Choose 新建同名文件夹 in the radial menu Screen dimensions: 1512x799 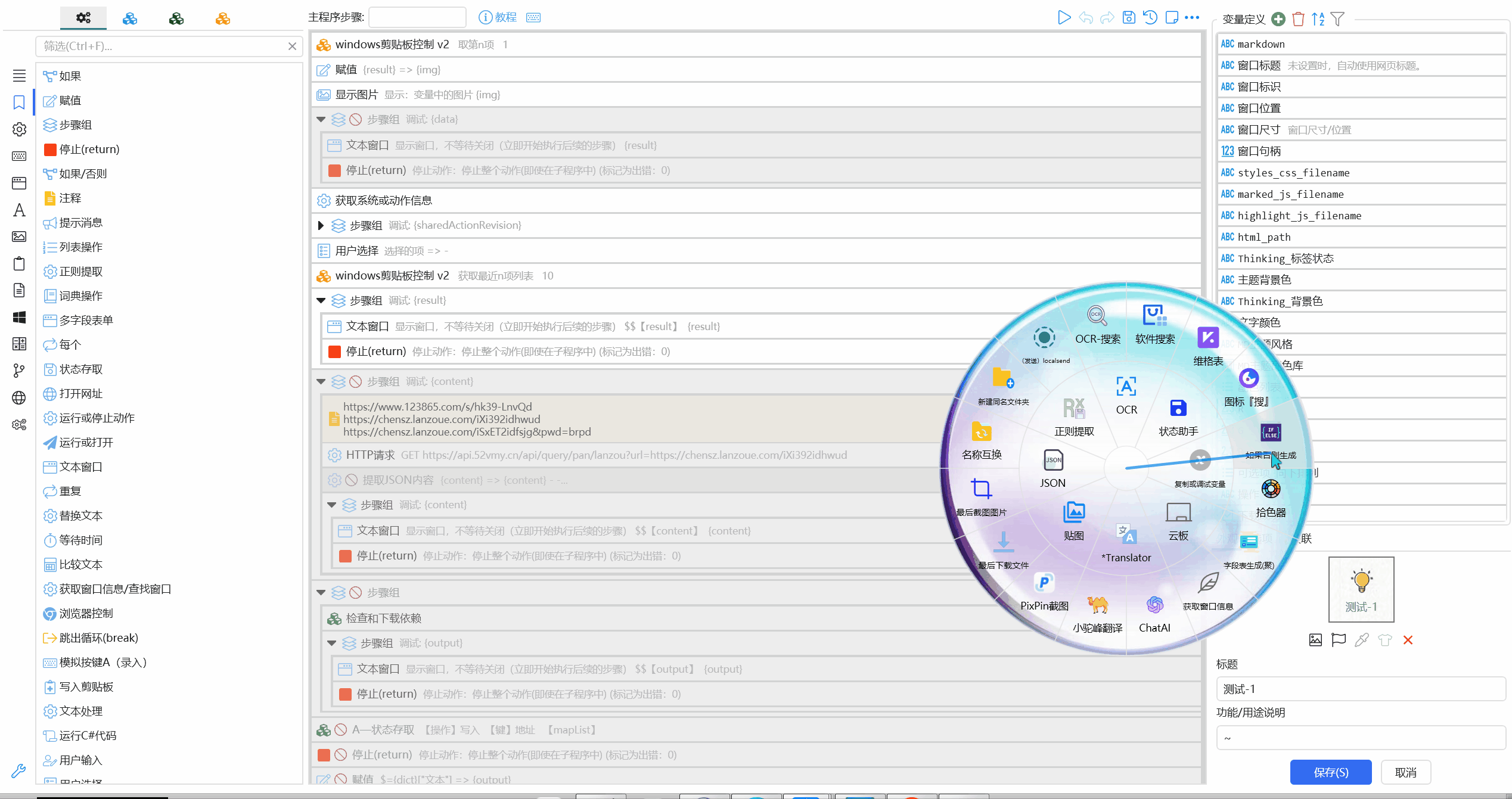1004,386
